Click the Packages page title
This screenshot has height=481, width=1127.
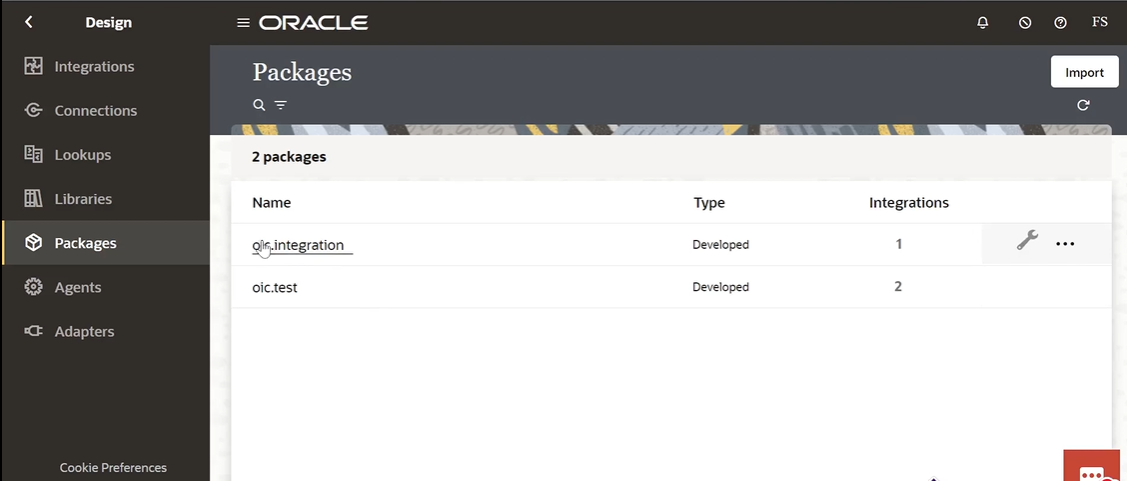[x=302, y=72]
